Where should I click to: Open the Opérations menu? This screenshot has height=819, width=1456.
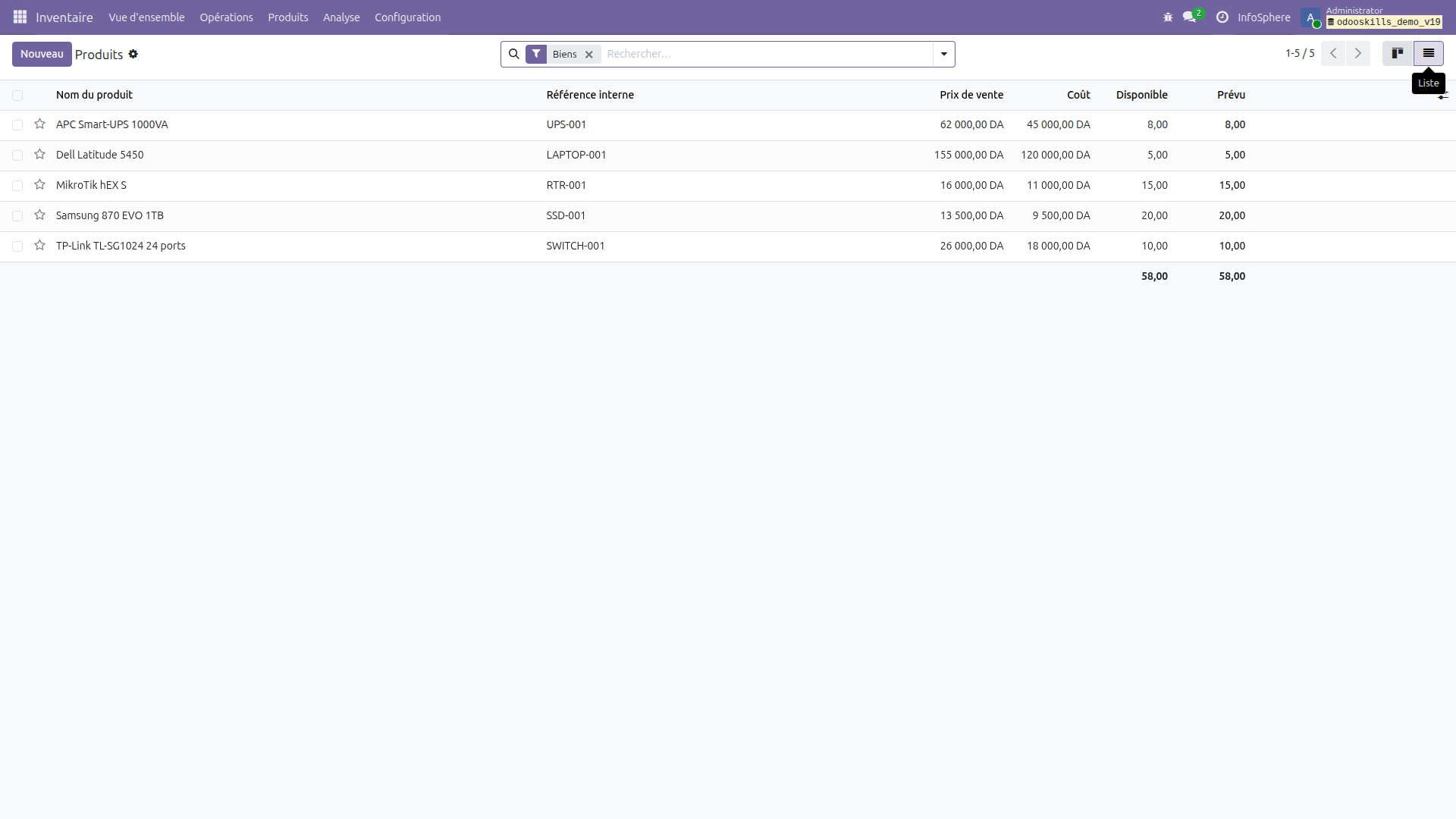tap(226, 17)
